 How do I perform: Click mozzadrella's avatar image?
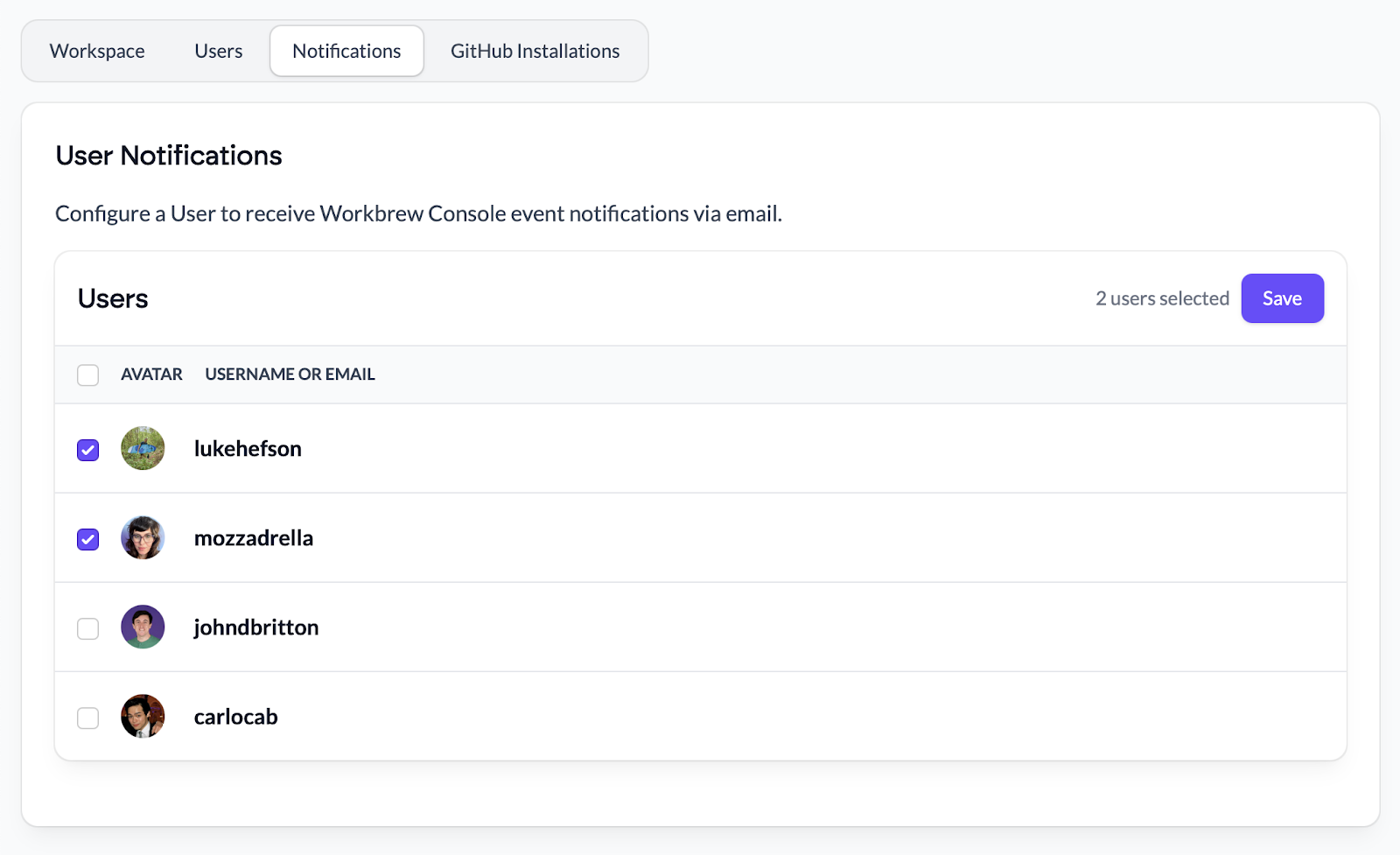click(143, 538)
